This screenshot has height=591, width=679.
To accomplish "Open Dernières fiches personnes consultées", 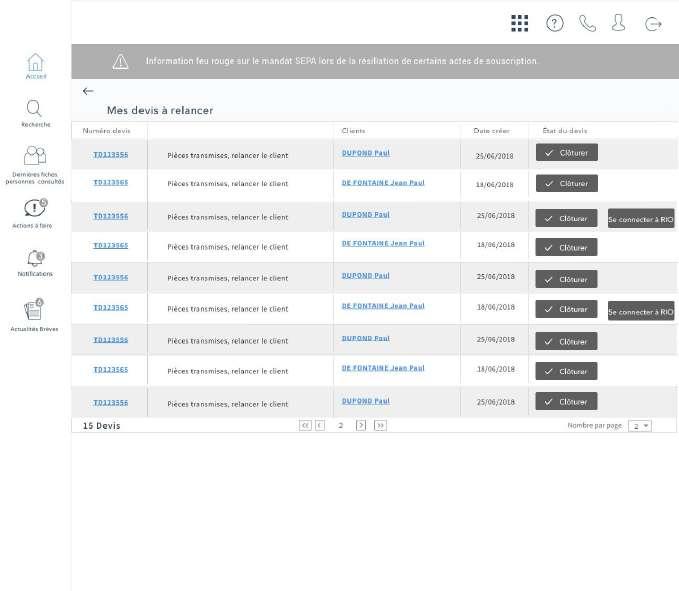I will tap(35, 165).
